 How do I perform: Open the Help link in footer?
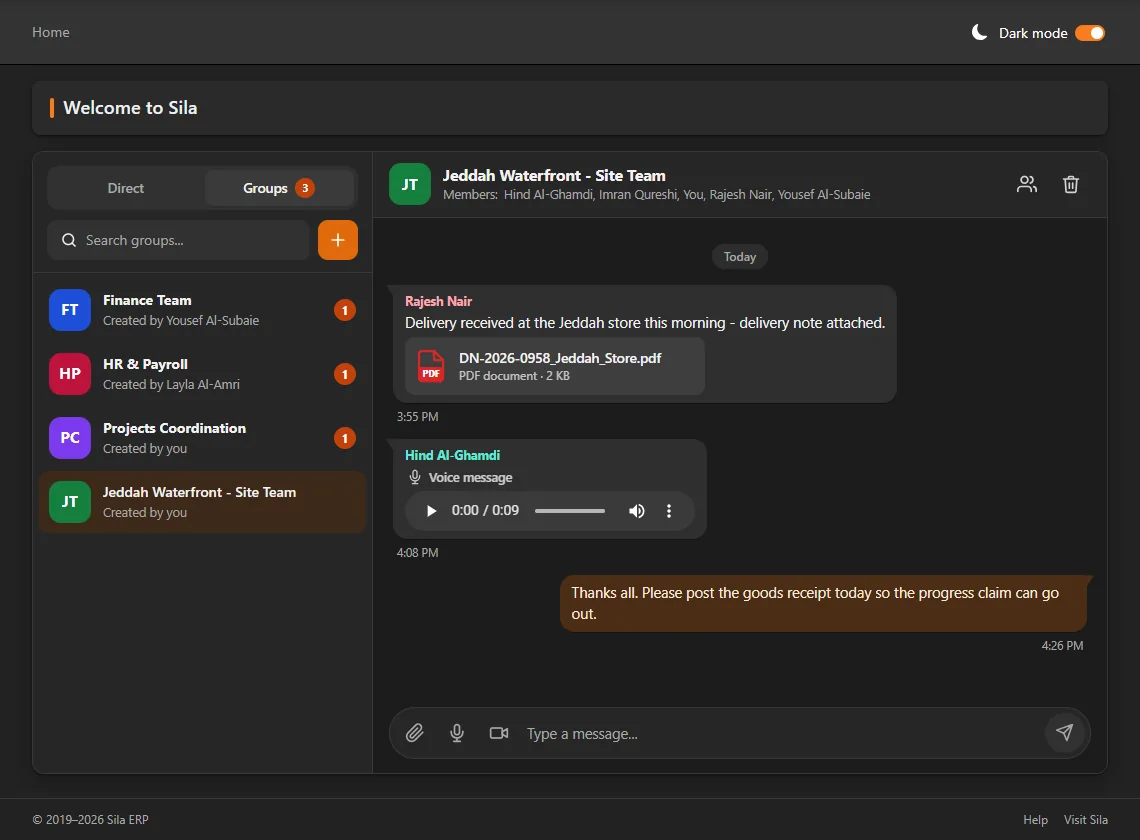pyautogui.click(x=1035, y=820)
